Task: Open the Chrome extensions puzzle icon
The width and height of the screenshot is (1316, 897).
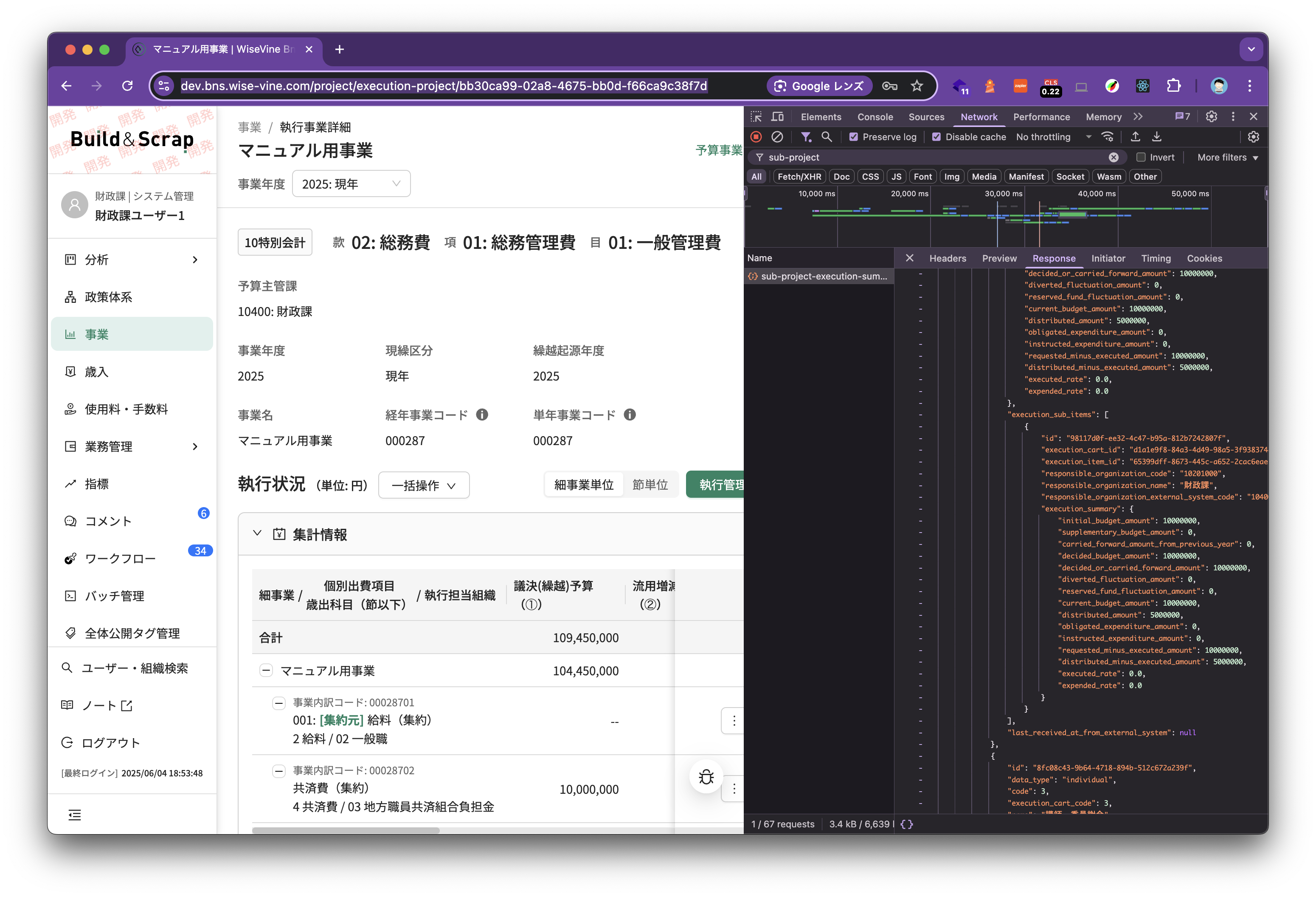Action: click(x=1174, y=85)
